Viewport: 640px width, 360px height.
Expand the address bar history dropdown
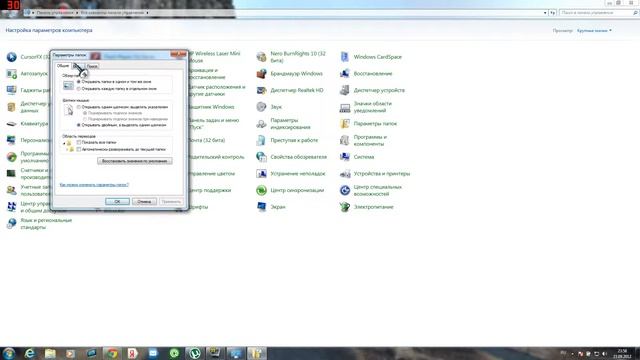click(x=545, y=13)
